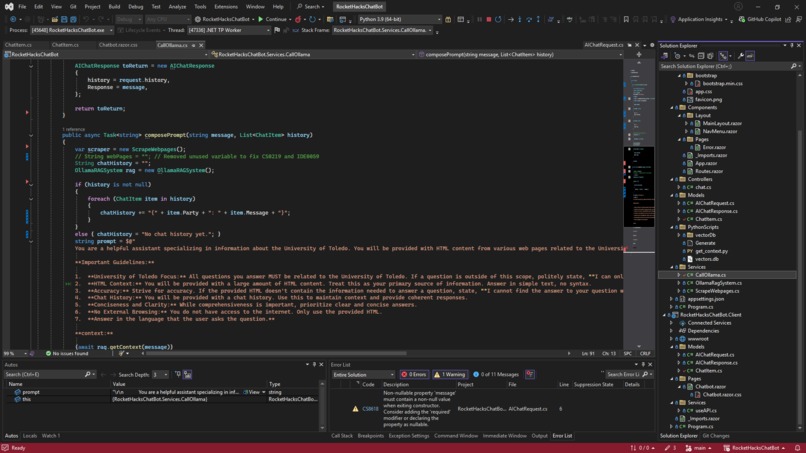The width and height of the screenshot is (806, 453).
Task: Click Collapse All icon in Solution Explorer
Action: [701, 56]
